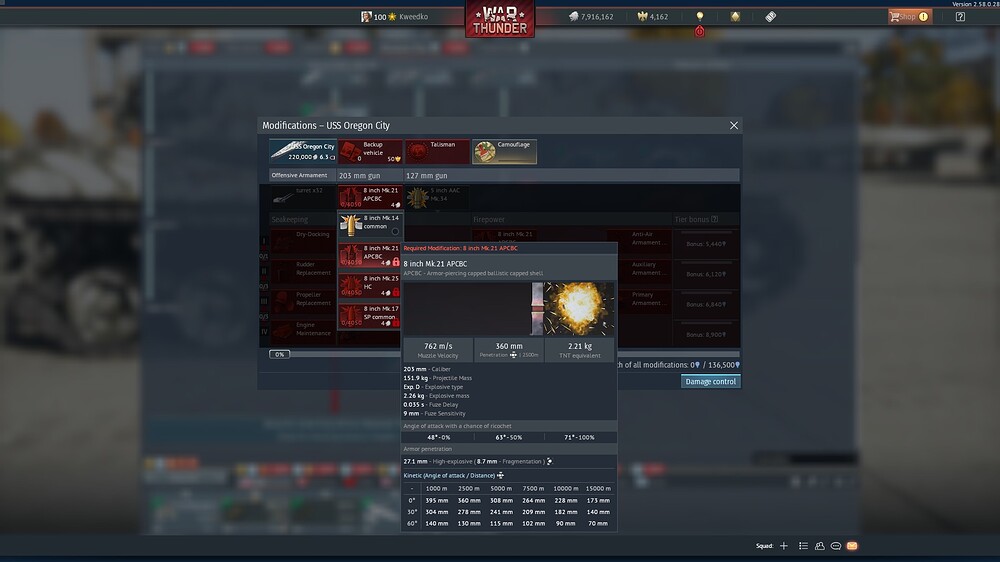This screenshot has height=562, width=1000.
Task: Click the 2.21 kg TNT equivalent stat
Action: pos(580,350)
